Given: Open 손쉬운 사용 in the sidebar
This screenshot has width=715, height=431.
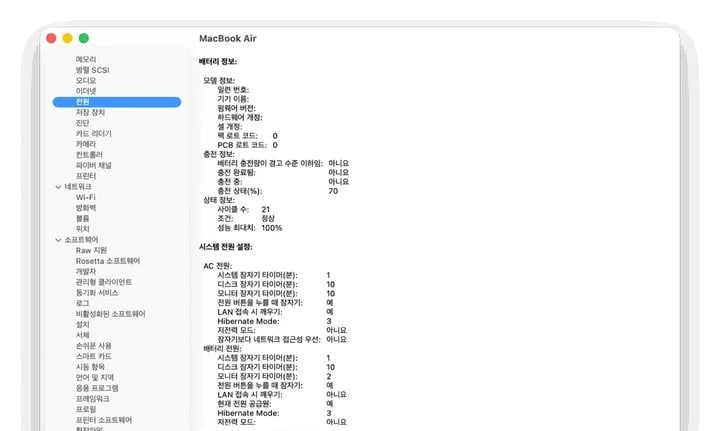Looking at the screenshot, I should pyautogui.click(x=93, y=345).
